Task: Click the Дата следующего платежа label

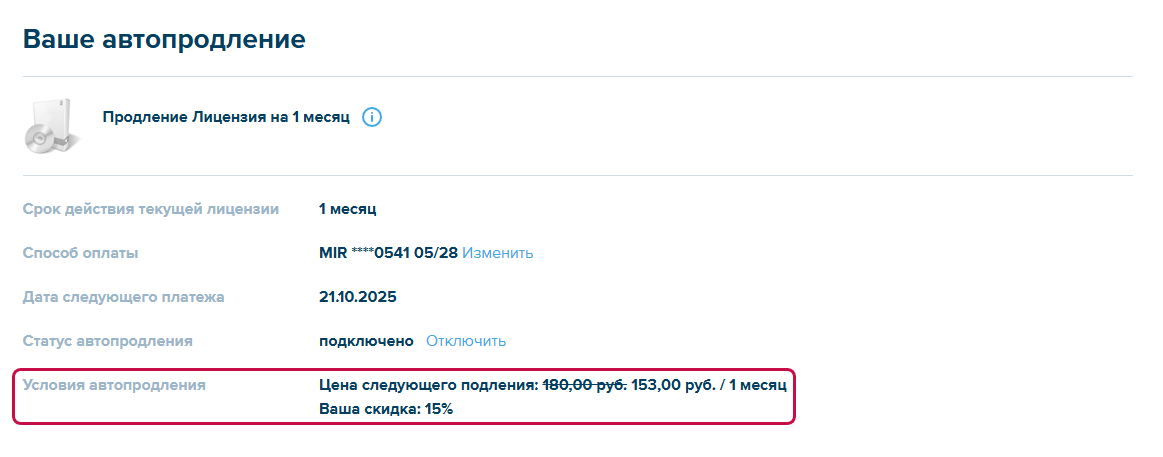Action: click(124, 297)
